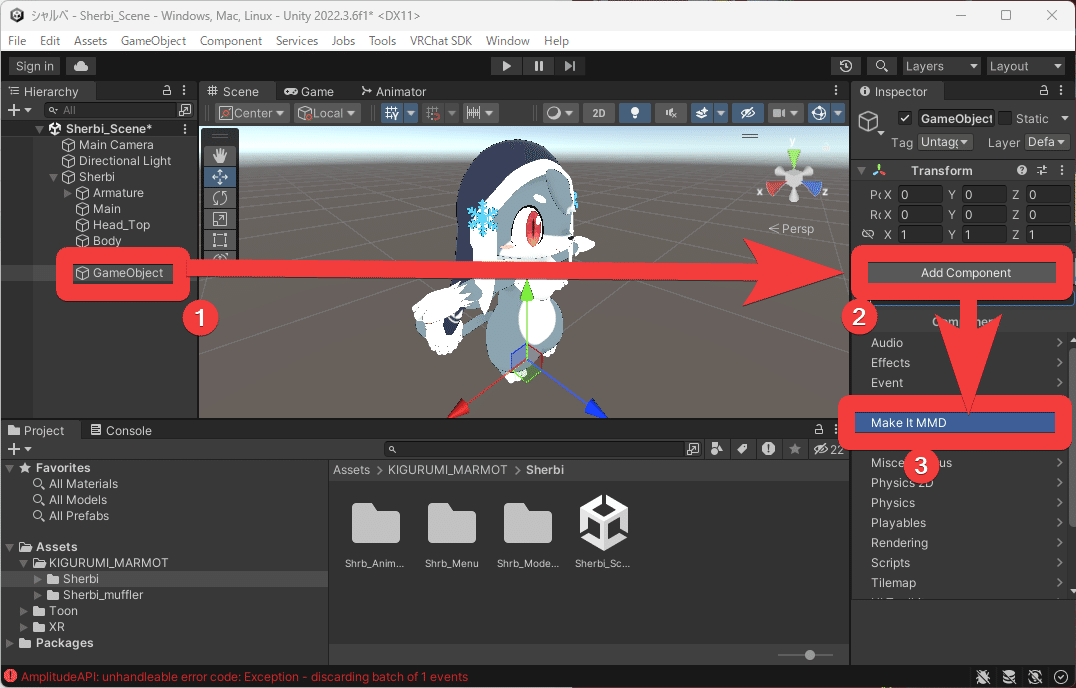
Task: Open Sherbi_Sc... Unity scene asset
Action: click(603, 532)
